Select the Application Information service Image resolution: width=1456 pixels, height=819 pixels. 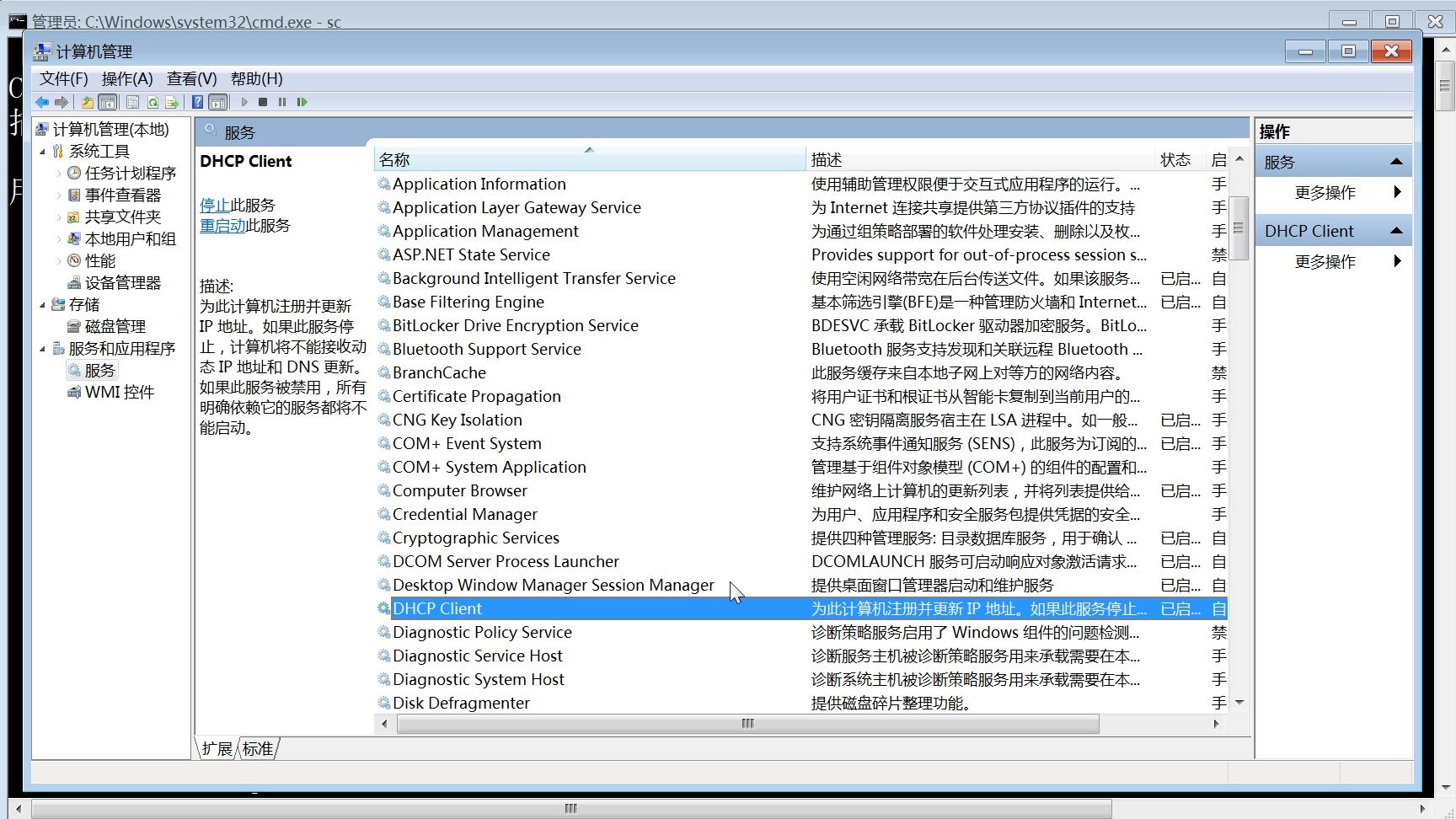pyautogui.click(x=479, y=184)
